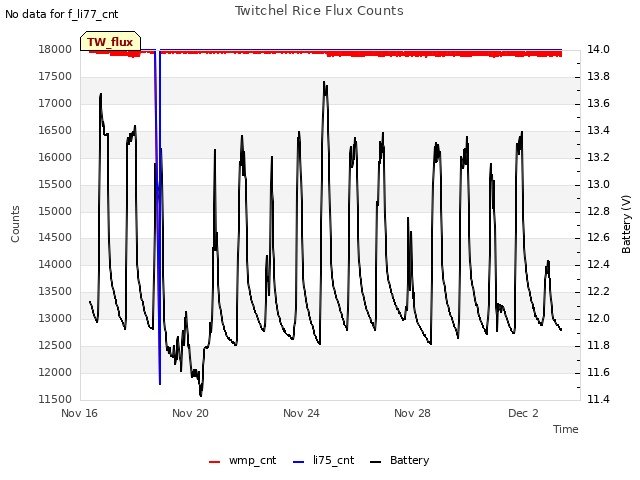Click the Battery (V) axis title
The height and width of the screenshot is (480, 640).
626,224
